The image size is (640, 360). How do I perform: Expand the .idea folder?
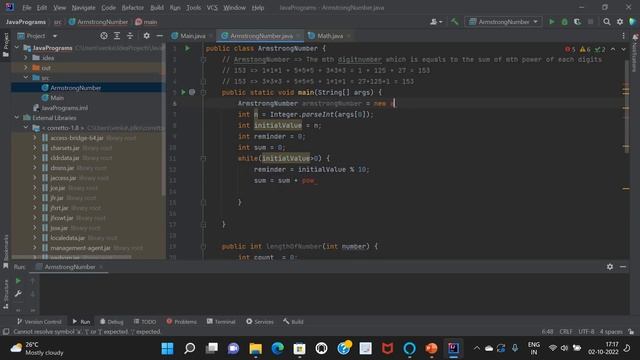coord(26,58)
